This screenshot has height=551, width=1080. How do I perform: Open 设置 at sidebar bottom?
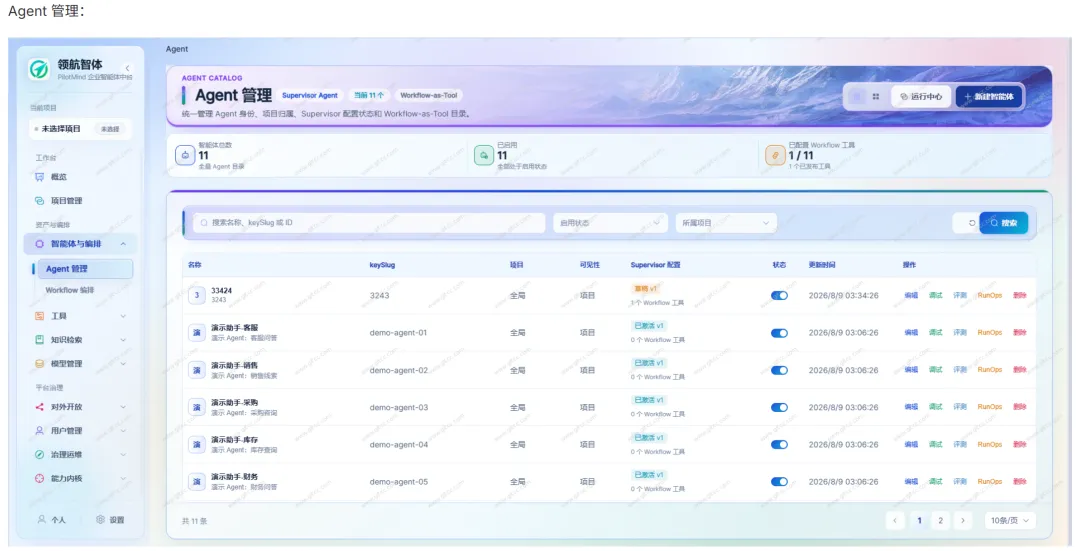(110, 520)
